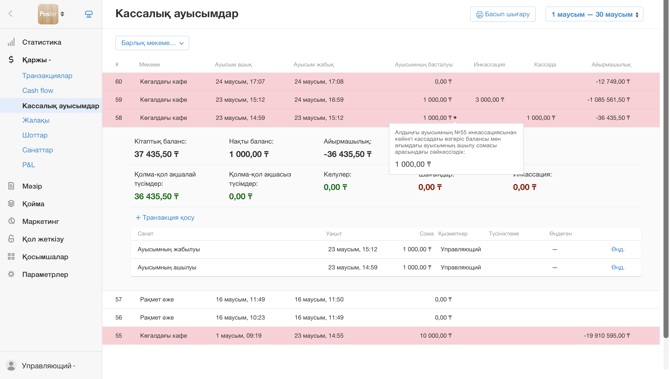Screen dimensions: 670x379
Task: Open the Барлық мекеме filter dropdown
Action: click(152, 43)
